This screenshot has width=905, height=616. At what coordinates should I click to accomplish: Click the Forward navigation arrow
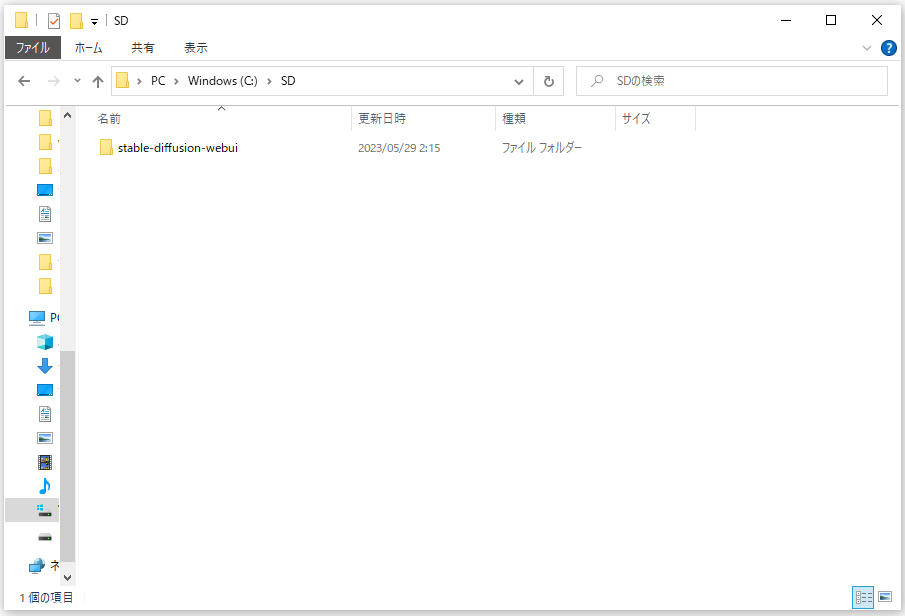pyautogui.click(x=53, y=81)
